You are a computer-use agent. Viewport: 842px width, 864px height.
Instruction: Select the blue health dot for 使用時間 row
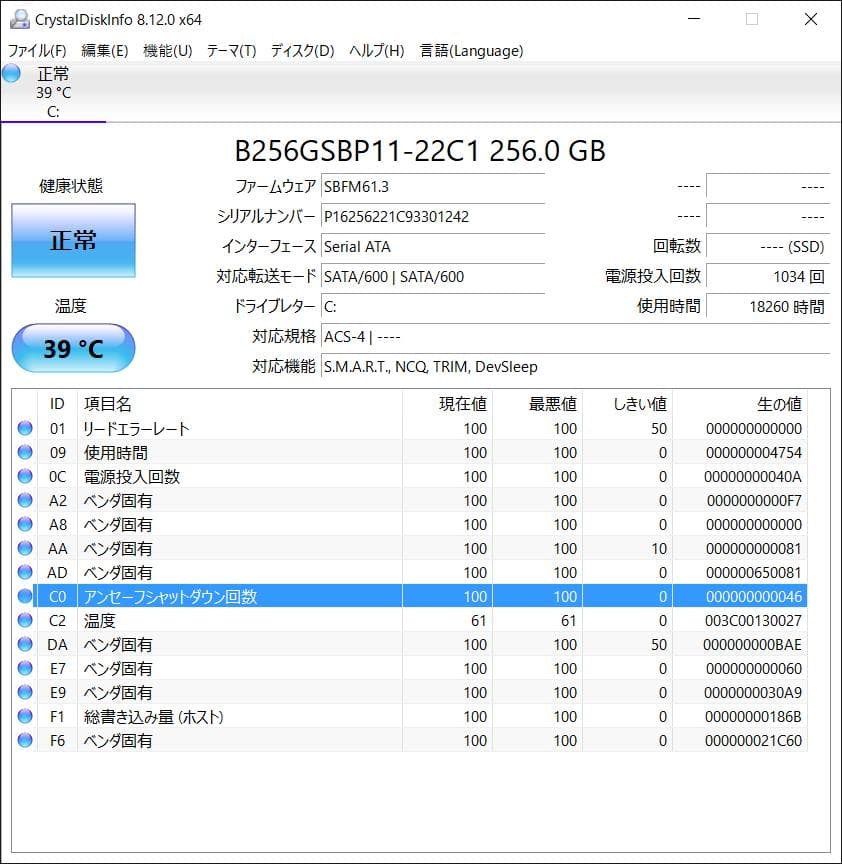(x=24, y=452)
